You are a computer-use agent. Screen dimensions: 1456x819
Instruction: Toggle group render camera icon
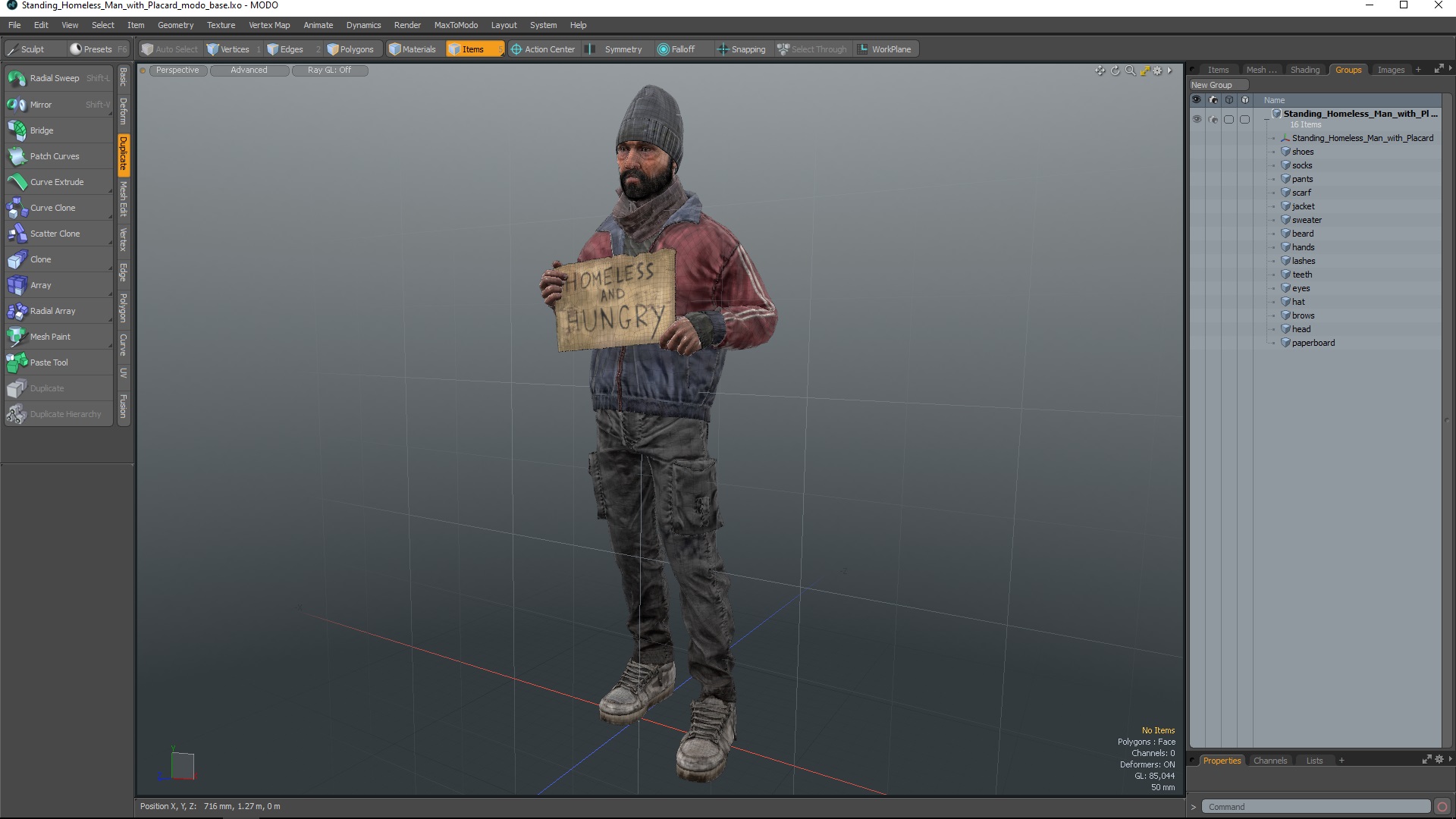click(1213, 119)
